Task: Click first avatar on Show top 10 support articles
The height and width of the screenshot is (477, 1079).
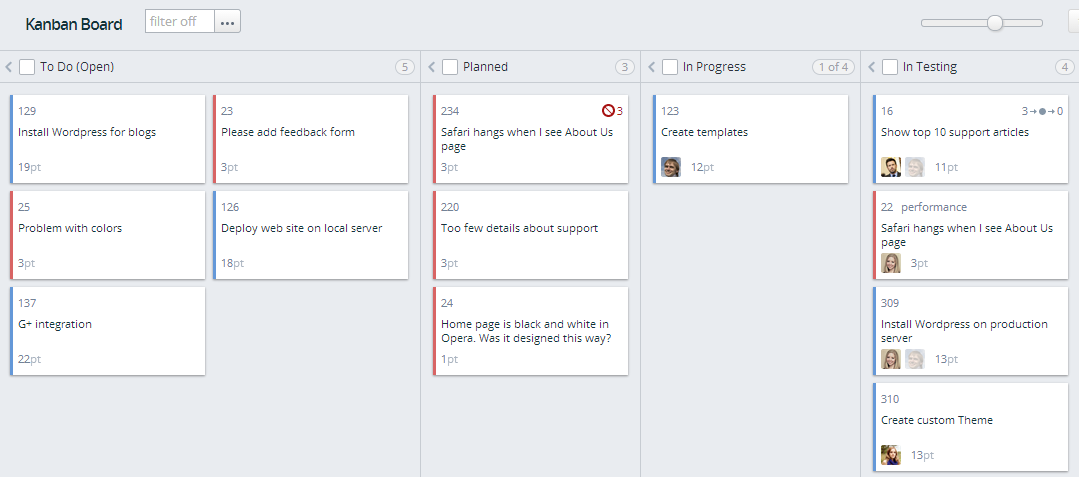Action: click(x=891, y=167)
